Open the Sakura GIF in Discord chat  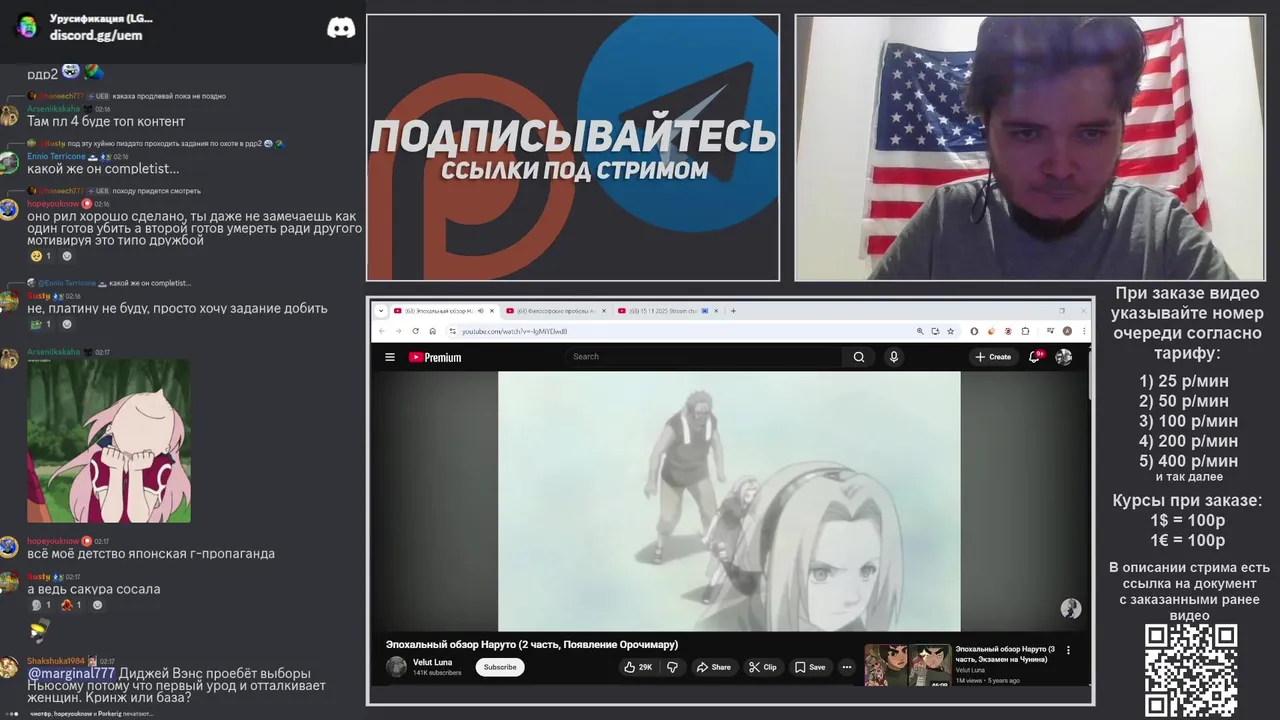(109, 441)
